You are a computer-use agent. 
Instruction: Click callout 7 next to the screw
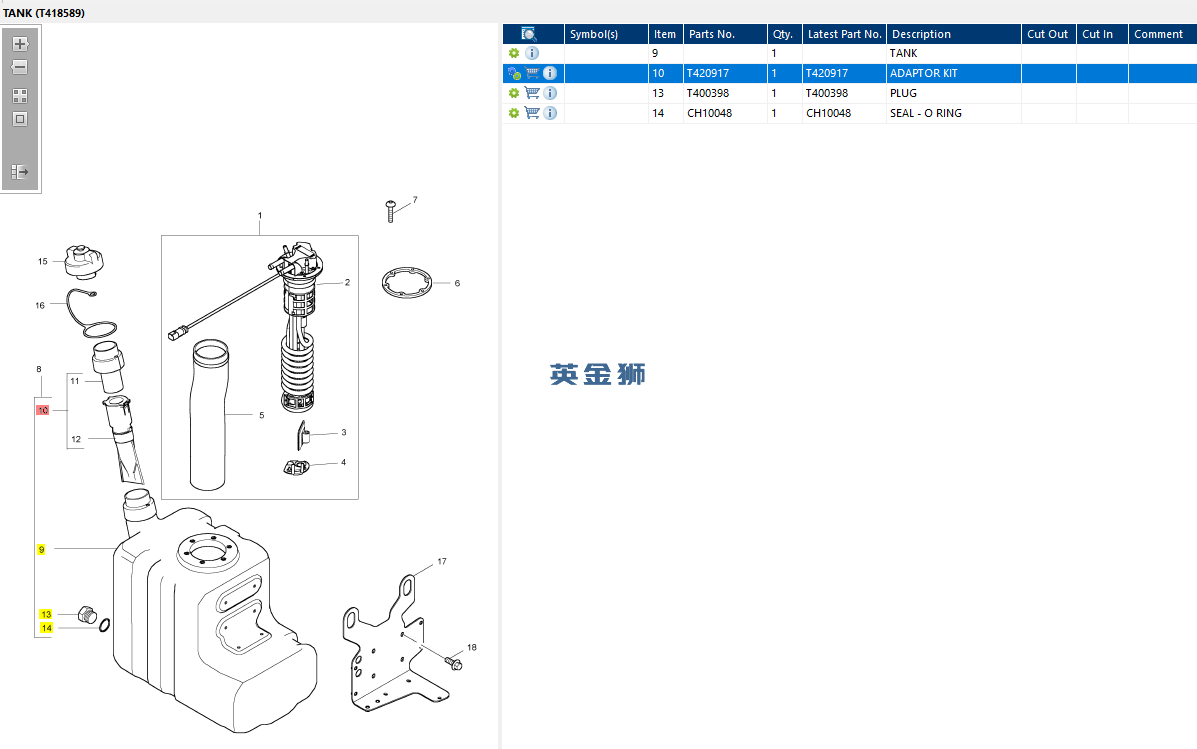(415, 200)
